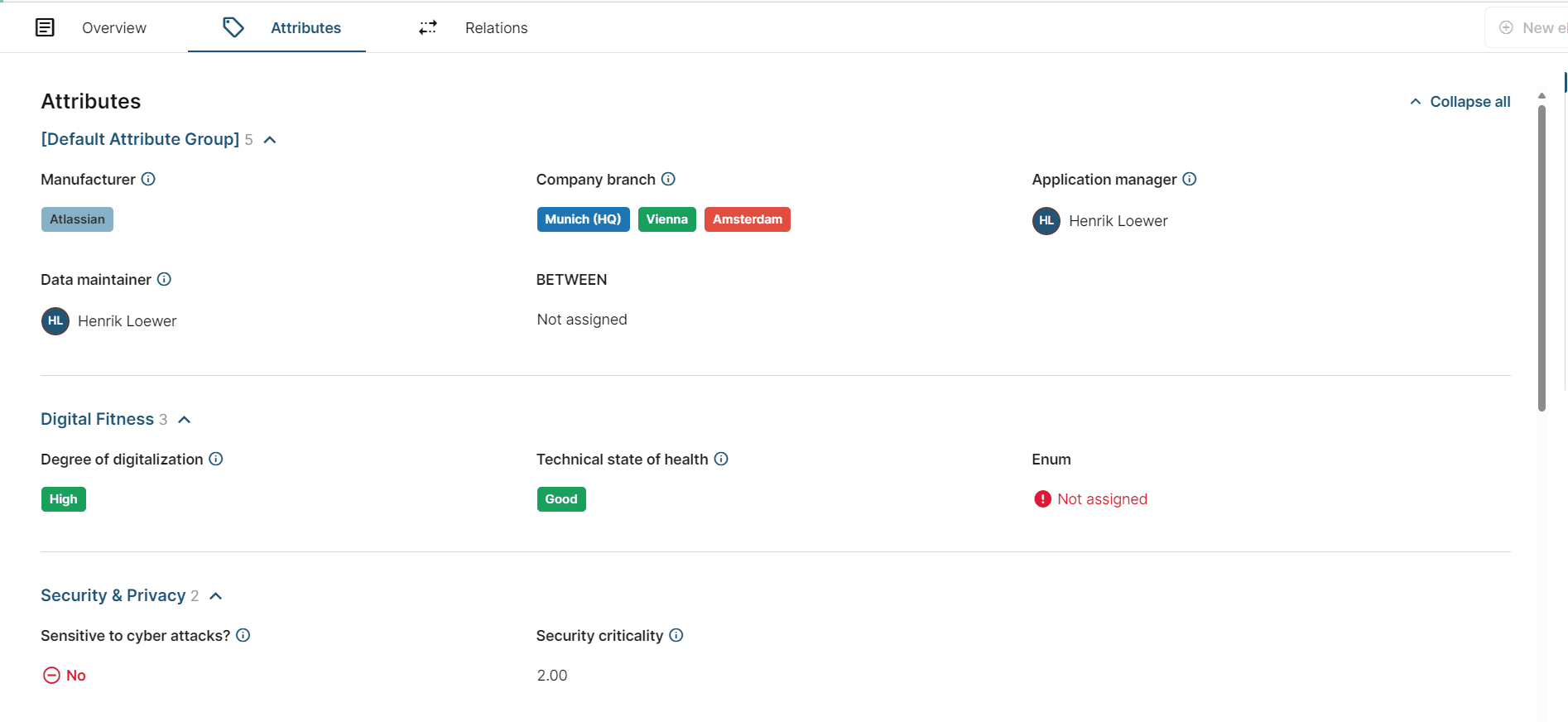Click the Collapse all link
The height and width of the screenshot is (722, 1568).
click(1460, 102)
